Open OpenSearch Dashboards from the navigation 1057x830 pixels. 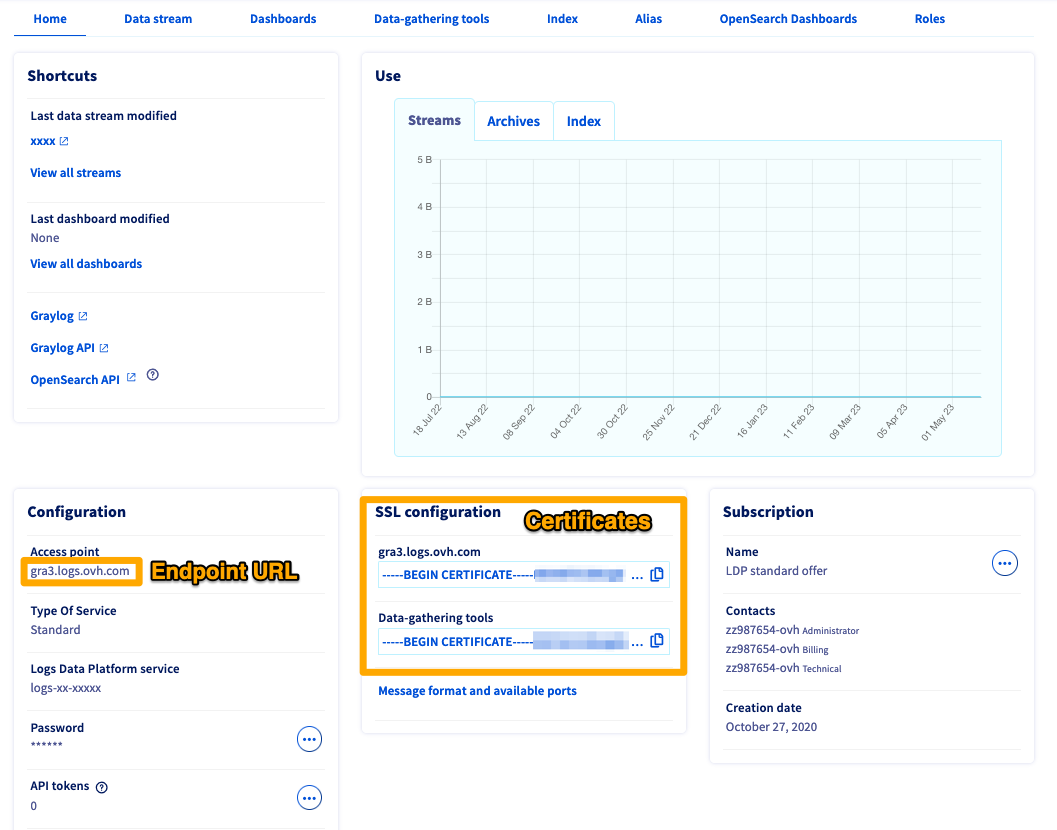coord(788,18)
